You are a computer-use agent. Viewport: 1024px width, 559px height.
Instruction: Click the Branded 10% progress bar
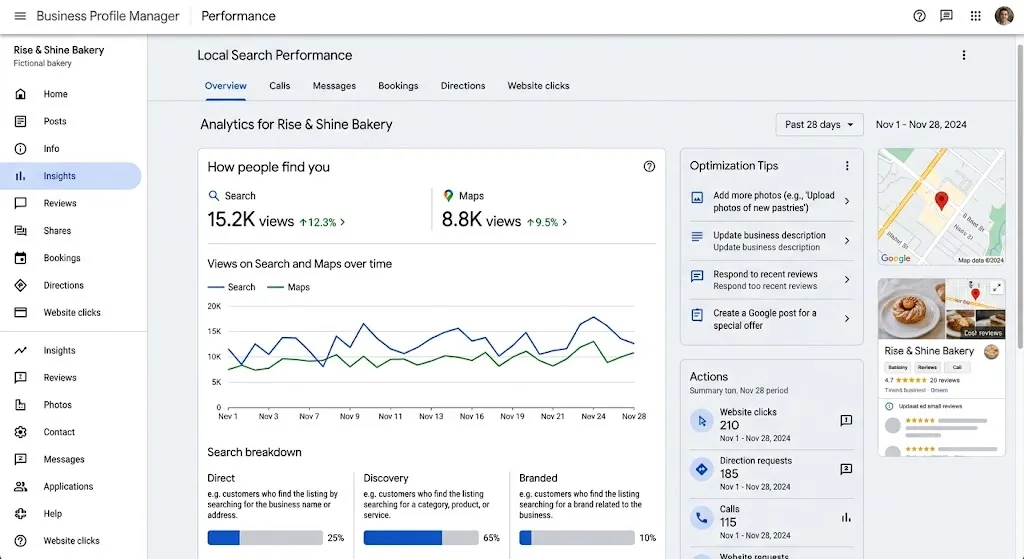pos(577,538)
